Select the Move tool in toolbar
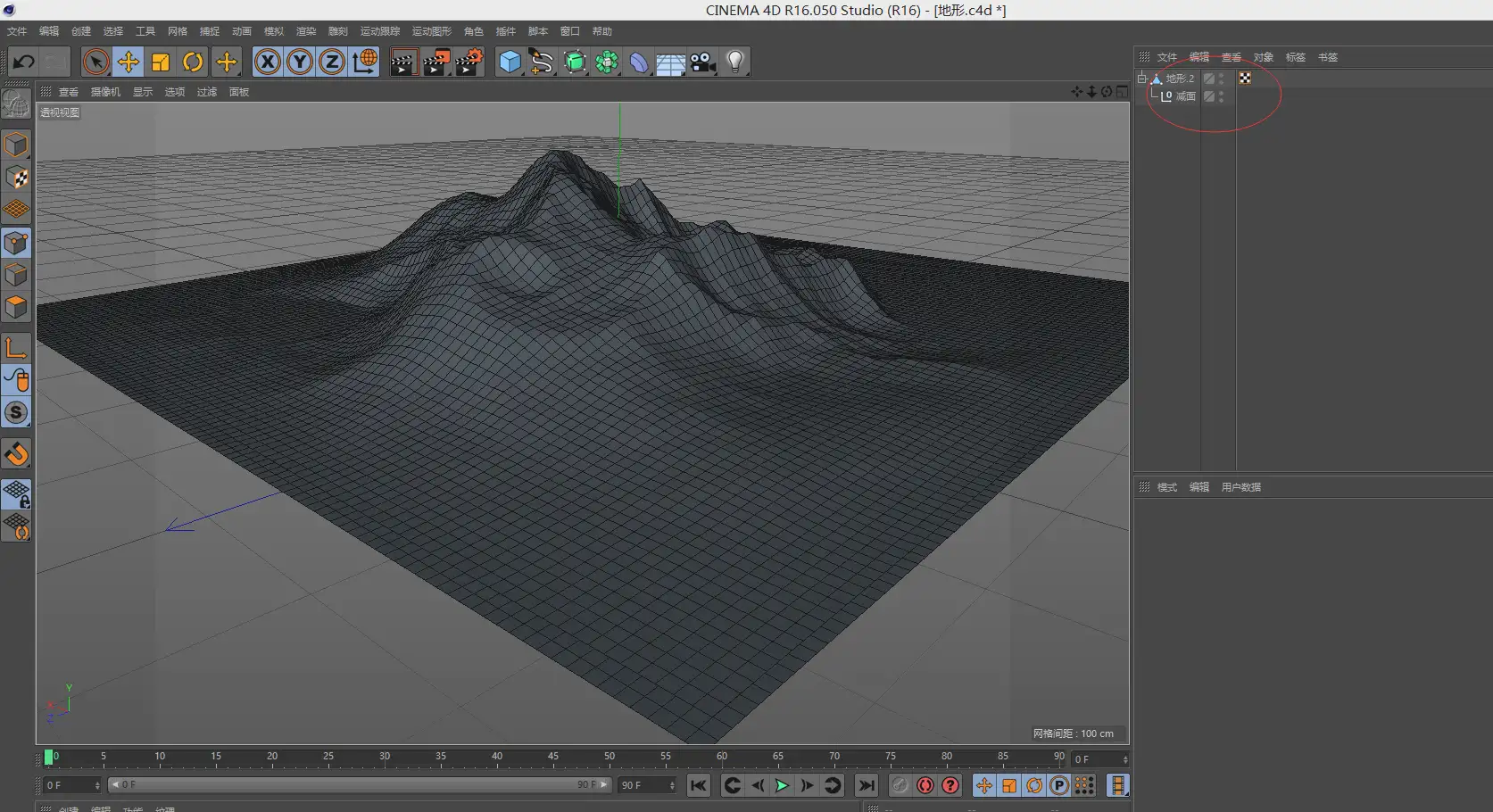1493x812 pixels. coord(129,62)
